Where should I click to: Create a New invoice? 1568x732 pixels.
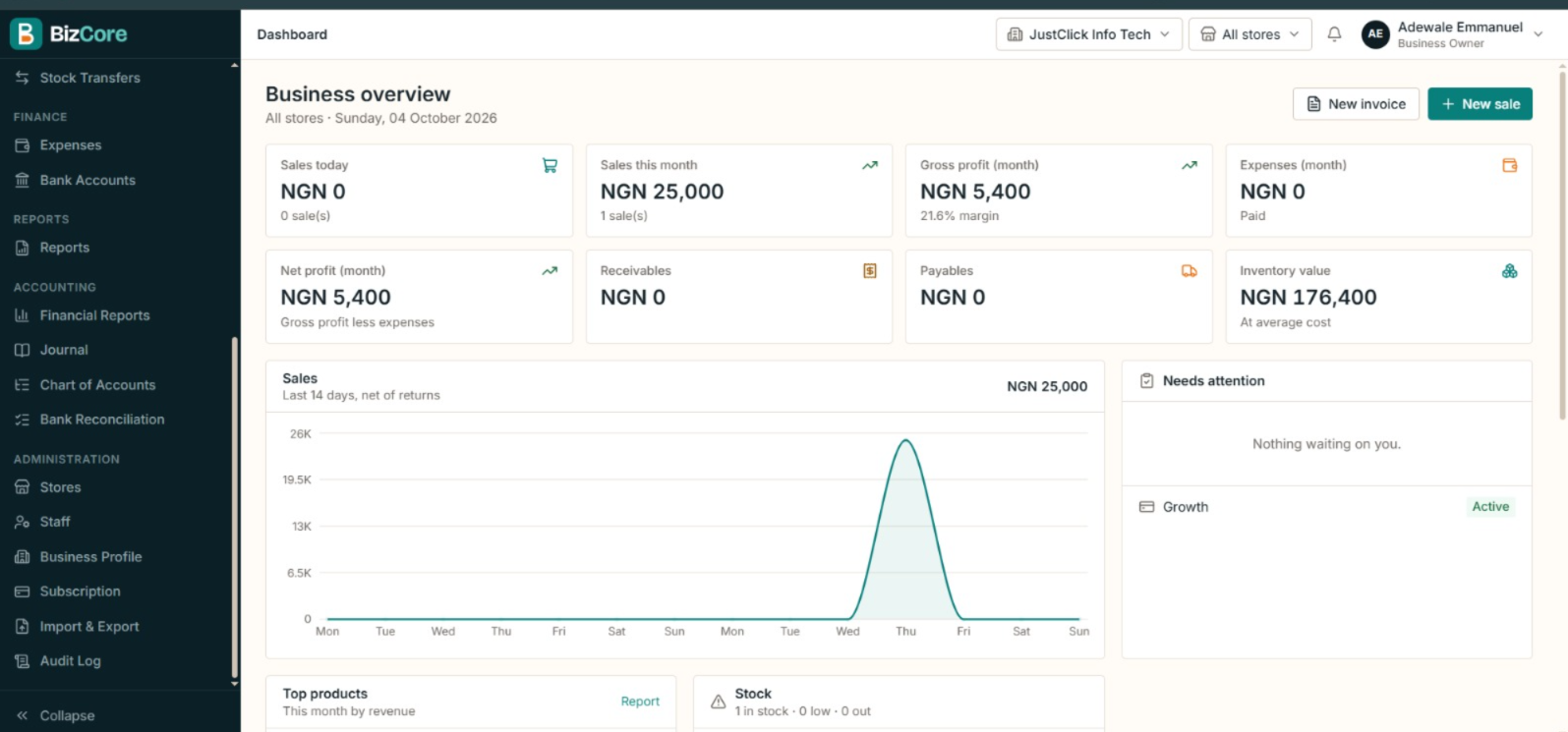point(1356,104)
